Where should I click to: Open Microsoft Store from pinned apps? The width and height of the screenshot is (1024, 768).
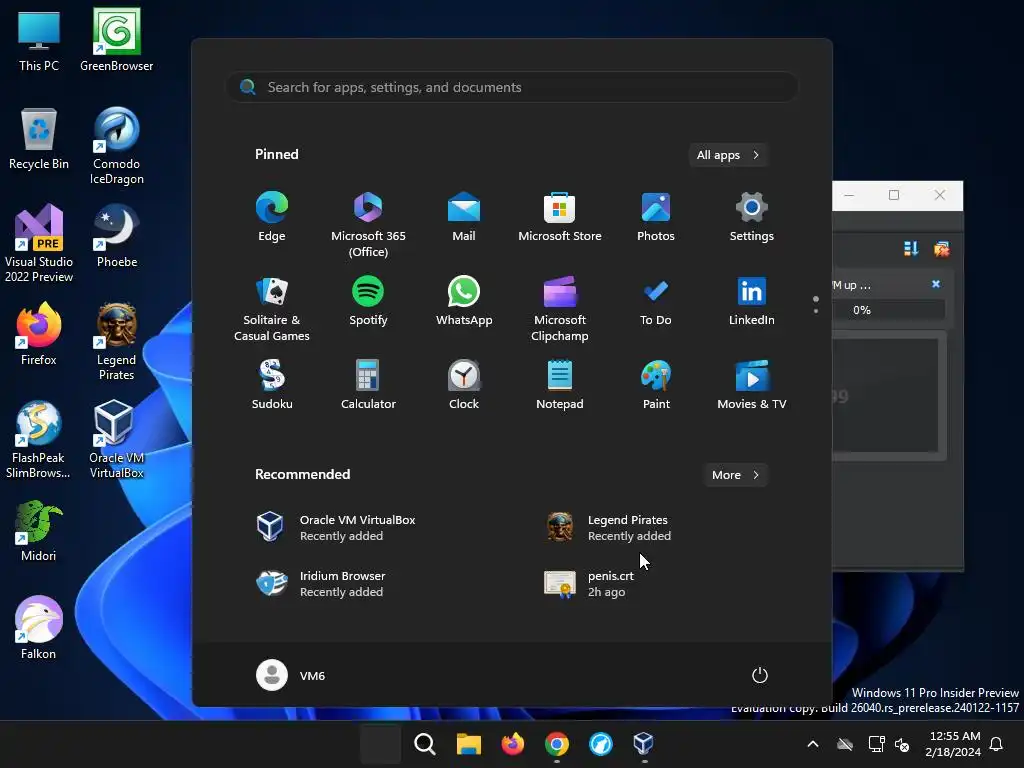(560, 217)
